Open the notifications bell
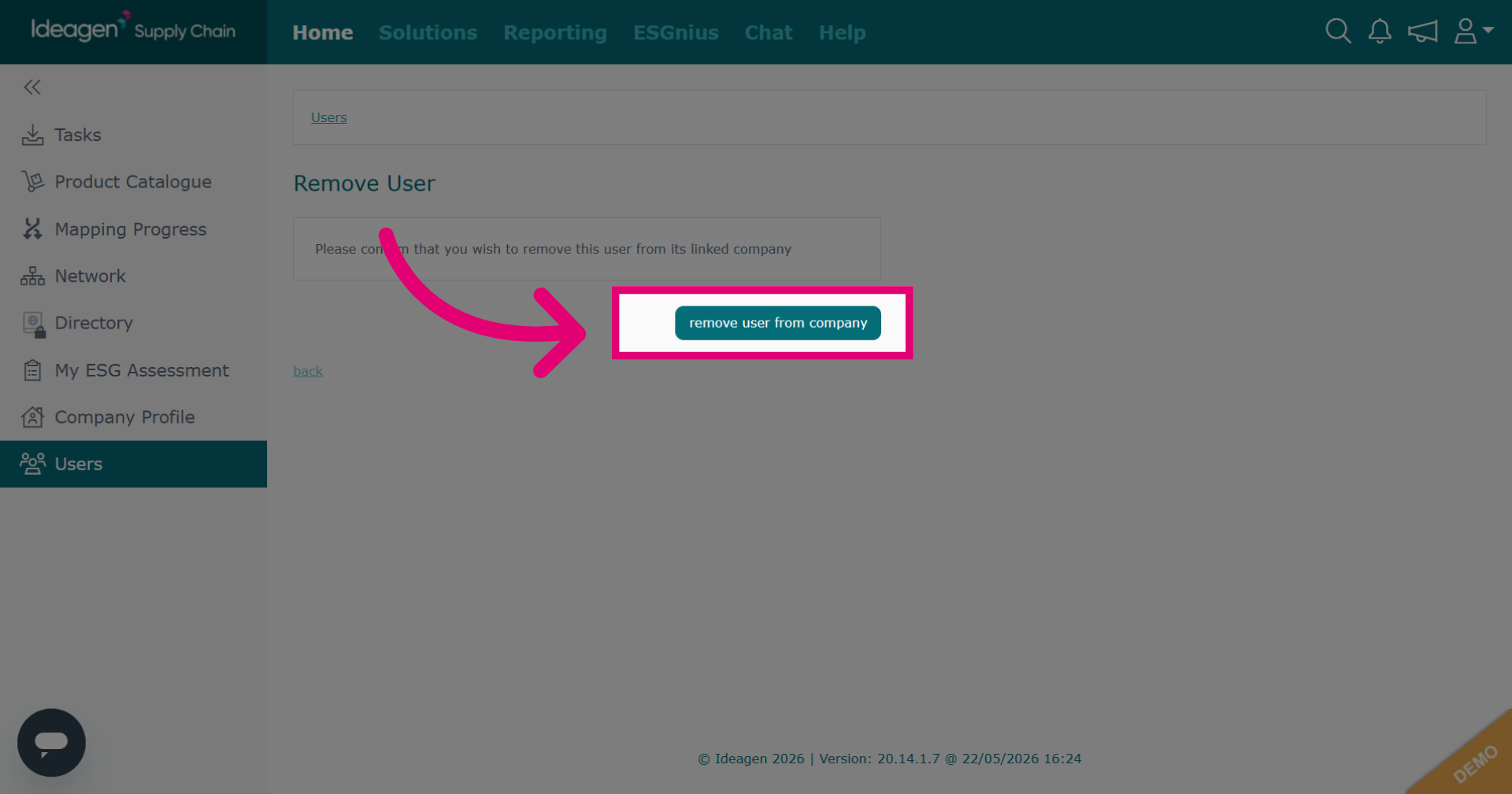 (1380, 32)
